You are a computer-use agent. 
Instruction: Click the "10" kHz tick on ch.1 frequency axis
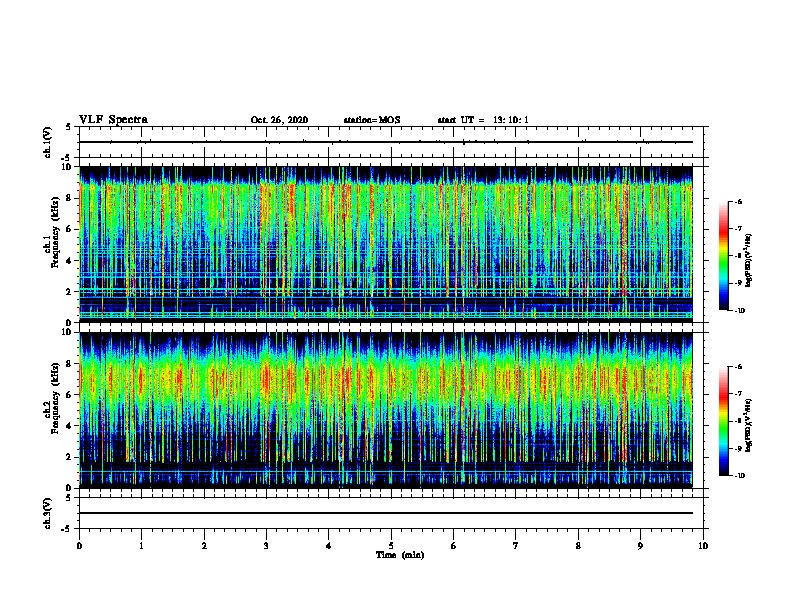tap(67, 167)
